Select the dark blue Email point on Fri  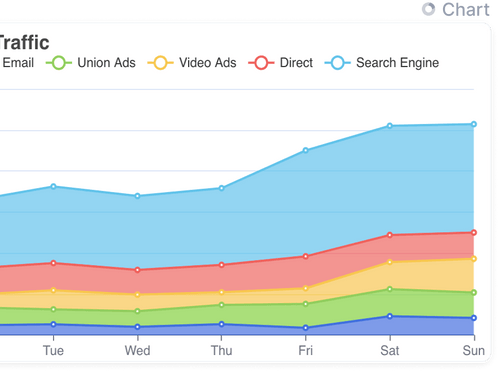[x=305, y=328]
